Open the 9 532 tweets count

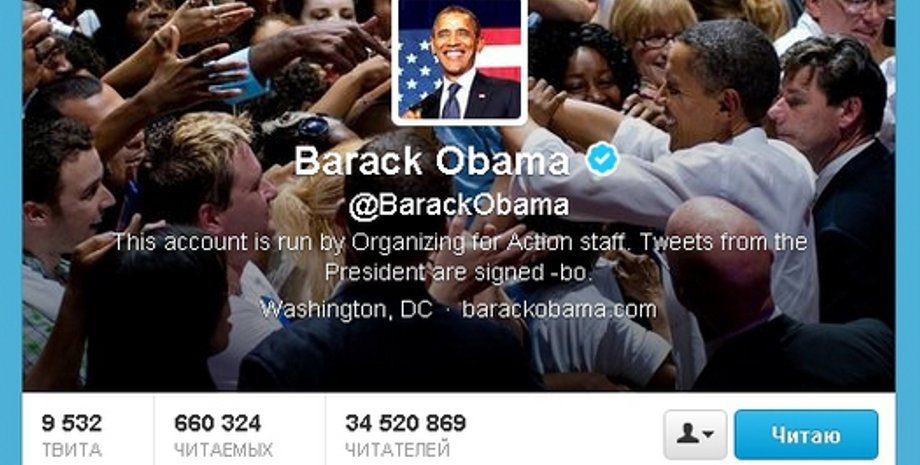point(72,422)
